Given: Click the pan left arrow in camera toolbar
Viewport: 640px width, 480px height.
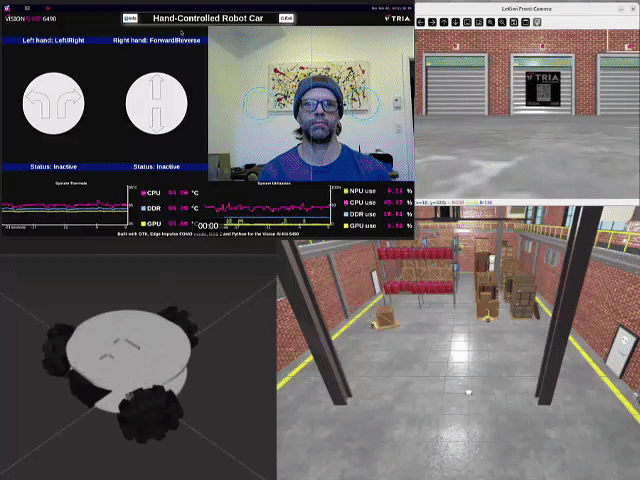Looking at the screenshot, I should pyautogui.click(x=421, y=22).
